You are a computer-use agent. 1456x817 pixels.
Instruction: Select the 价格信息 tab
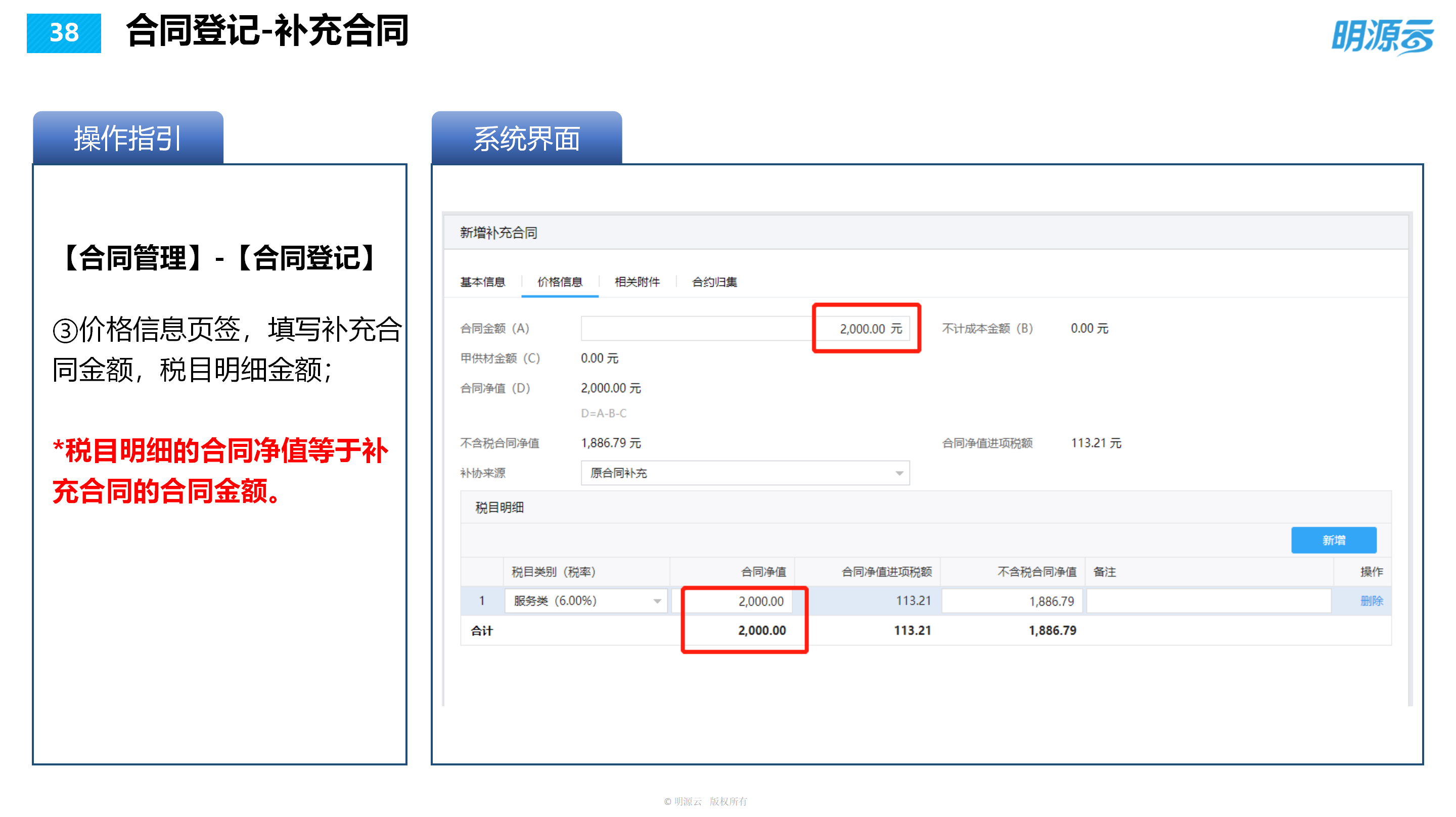click(x=559, y=282)
